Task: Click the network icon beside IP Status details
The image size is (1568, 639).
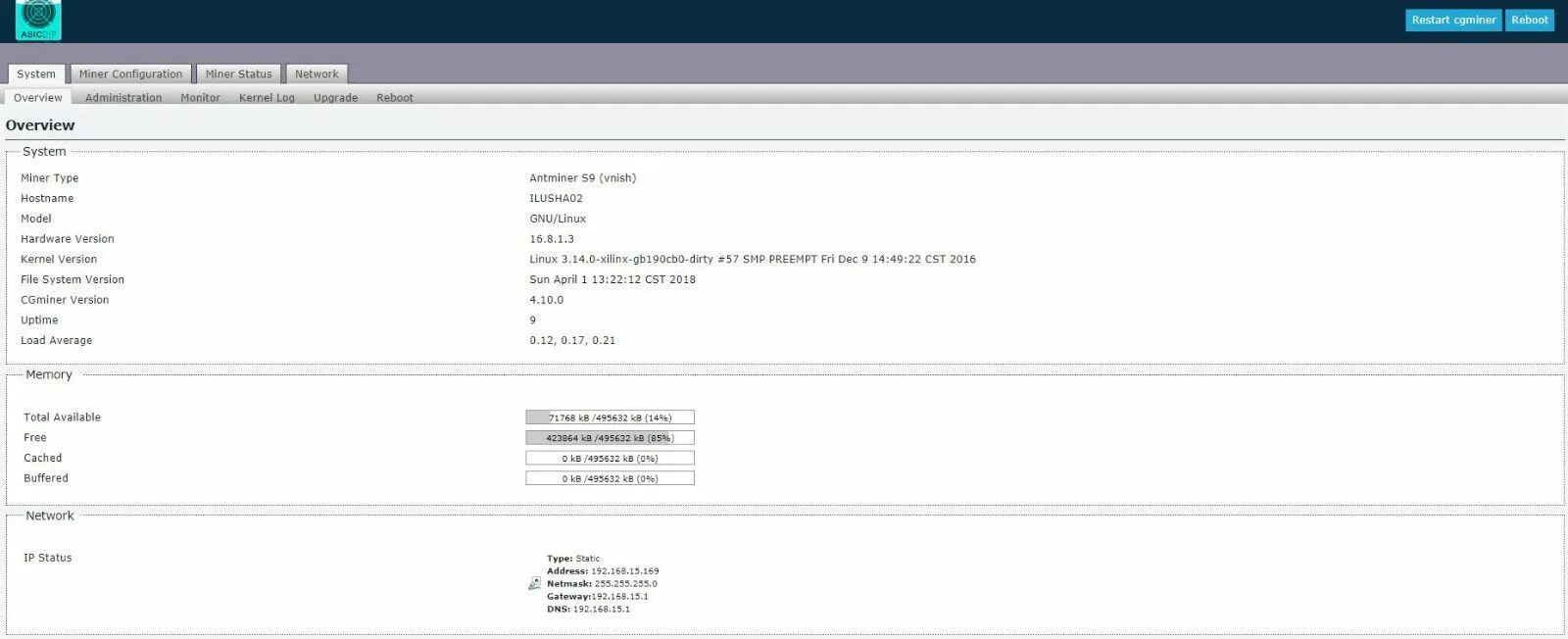Action: (x=534, y=583)
